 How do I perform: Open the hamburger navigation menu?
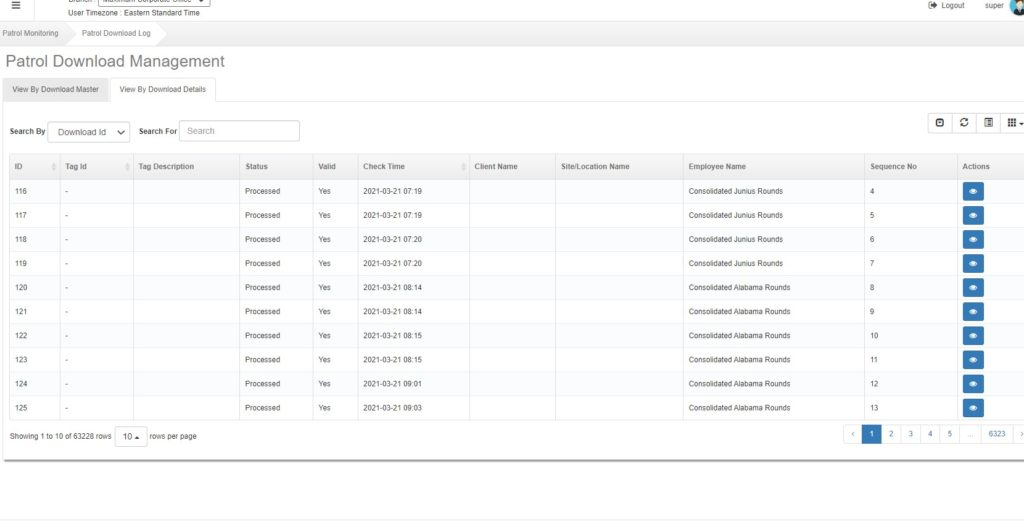click(15, 5)
